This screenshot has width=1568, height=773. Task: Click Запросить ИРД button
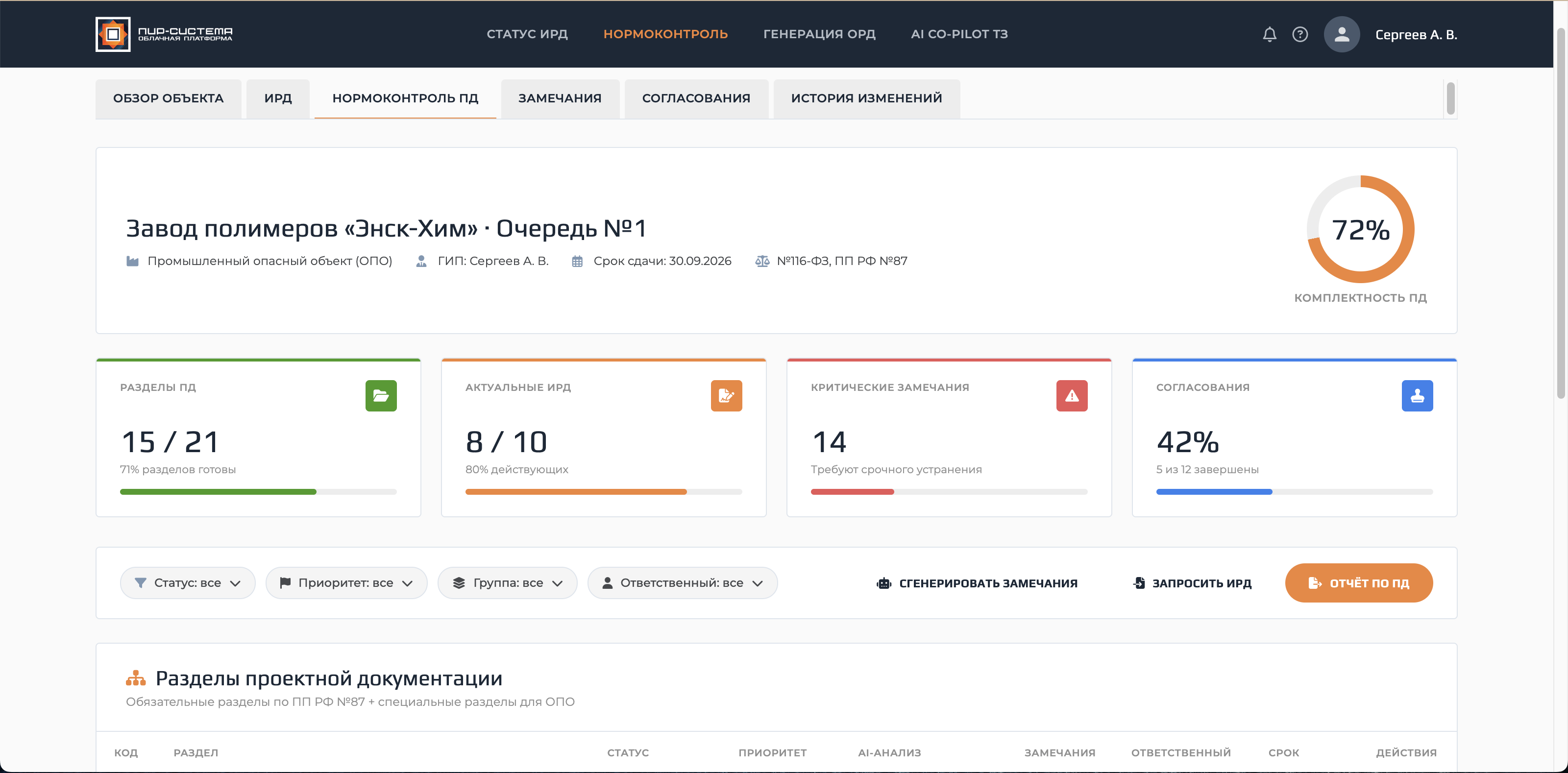click(x=1193, y=583)
